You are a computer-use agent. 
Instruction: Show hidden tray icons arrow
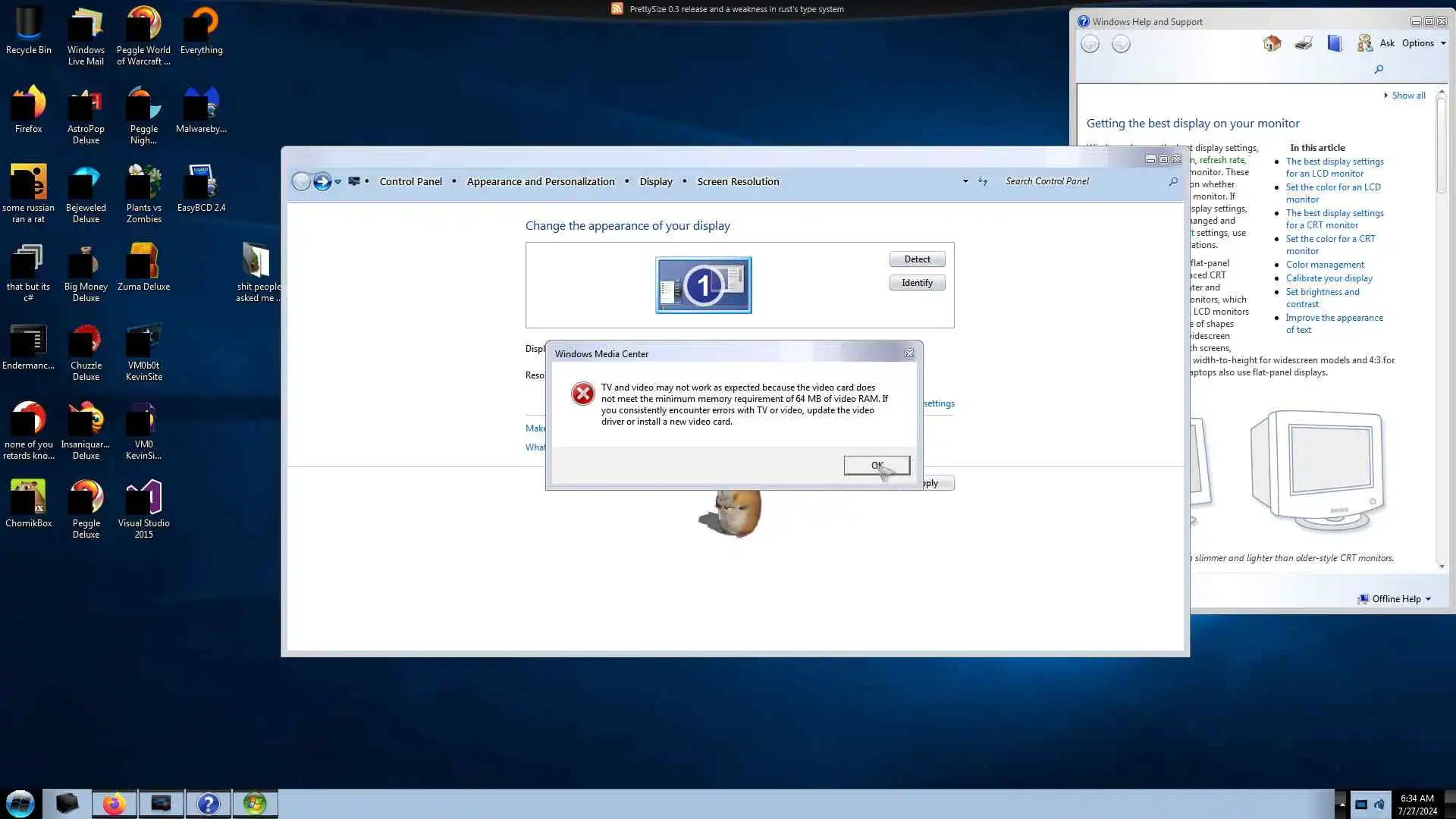pos(1341,805)
